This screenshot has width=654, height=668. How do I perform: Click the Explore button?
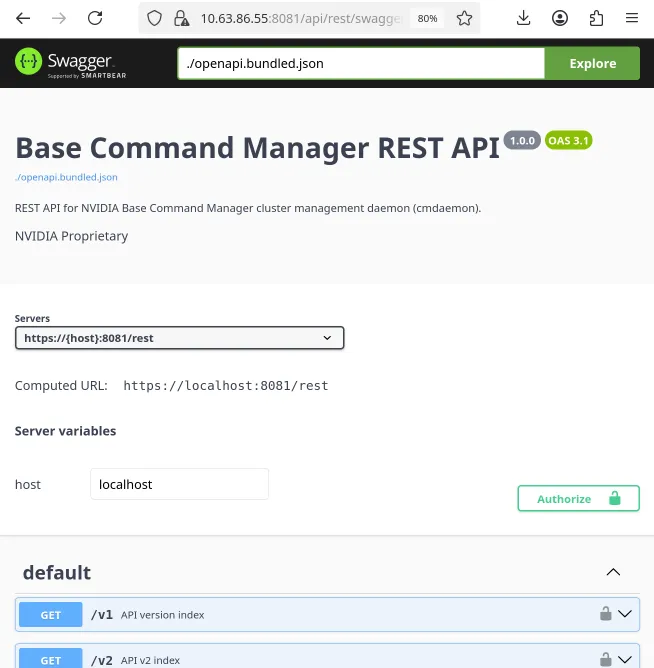[x=592, y=63]
